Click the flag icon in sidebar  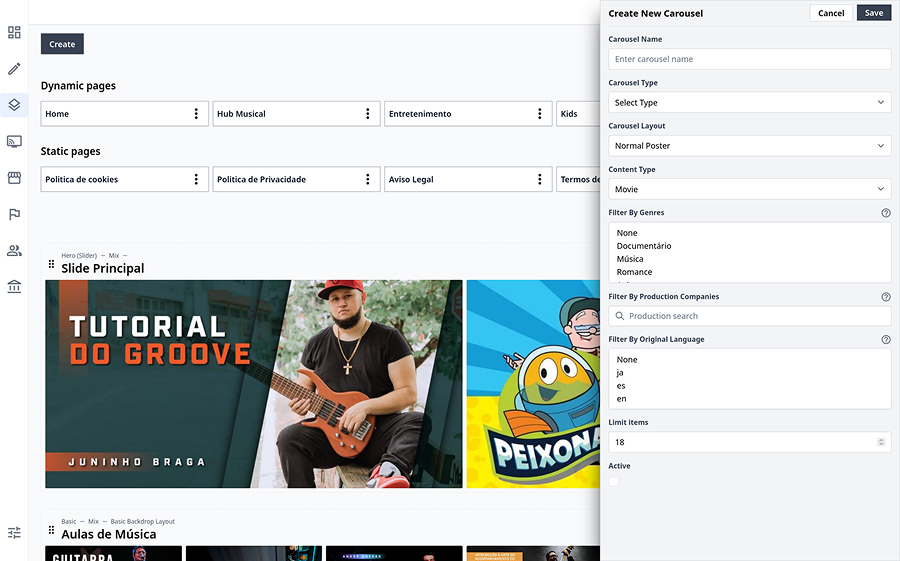coord(14,214)
